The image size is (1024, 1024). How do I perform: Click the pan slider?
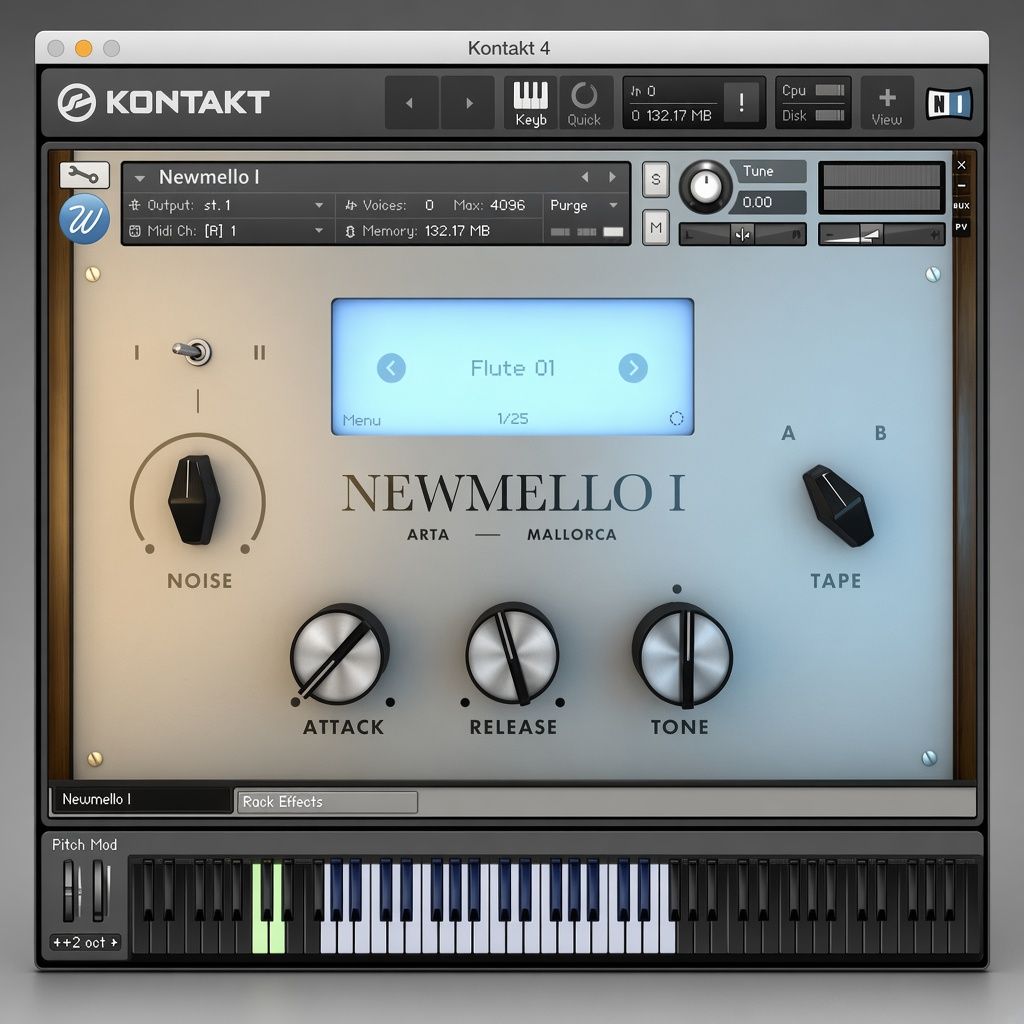pyautogui.click(x=743, y=234)
